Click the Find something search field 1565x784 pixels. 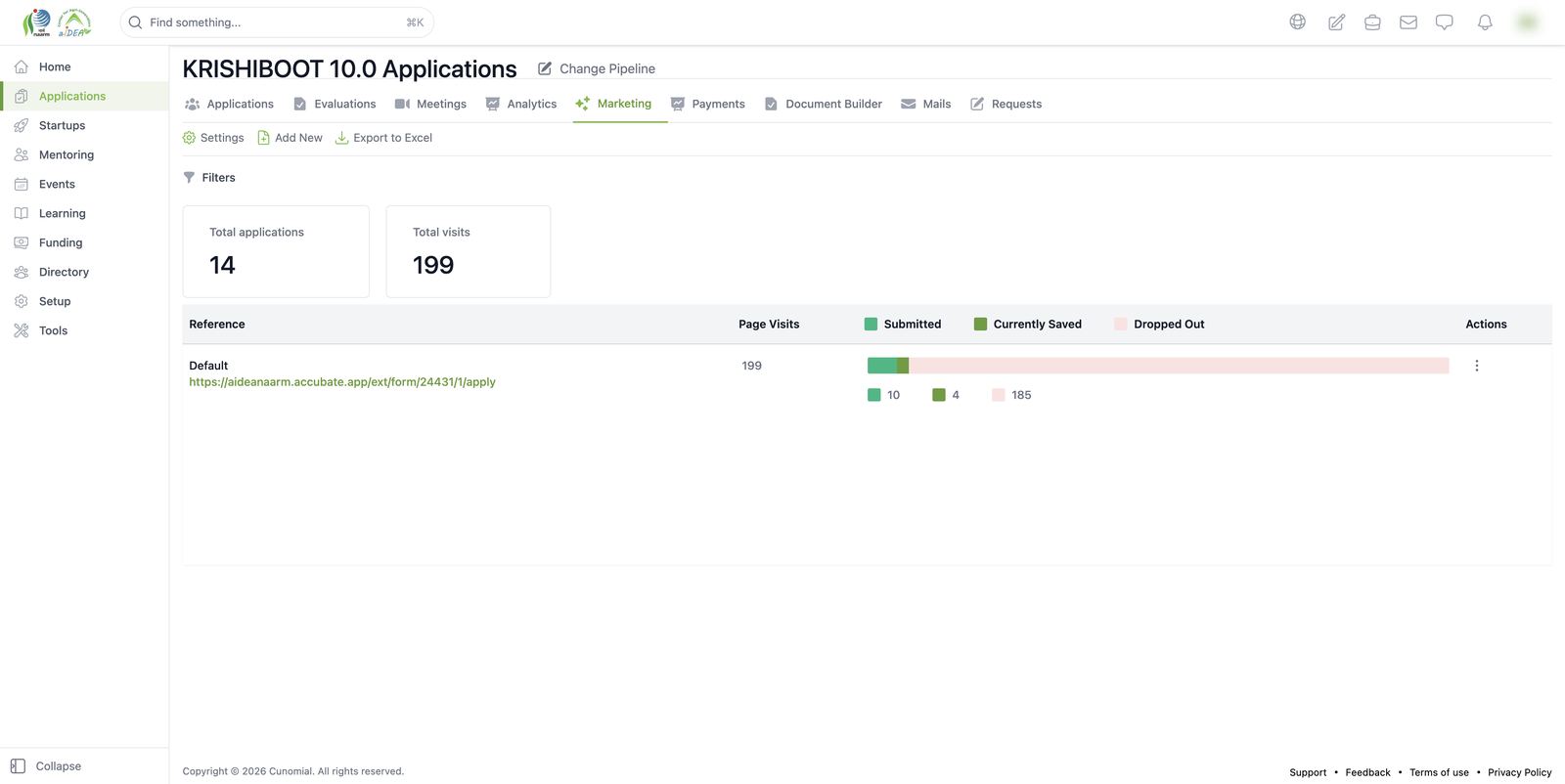click(x=277, y=22)
